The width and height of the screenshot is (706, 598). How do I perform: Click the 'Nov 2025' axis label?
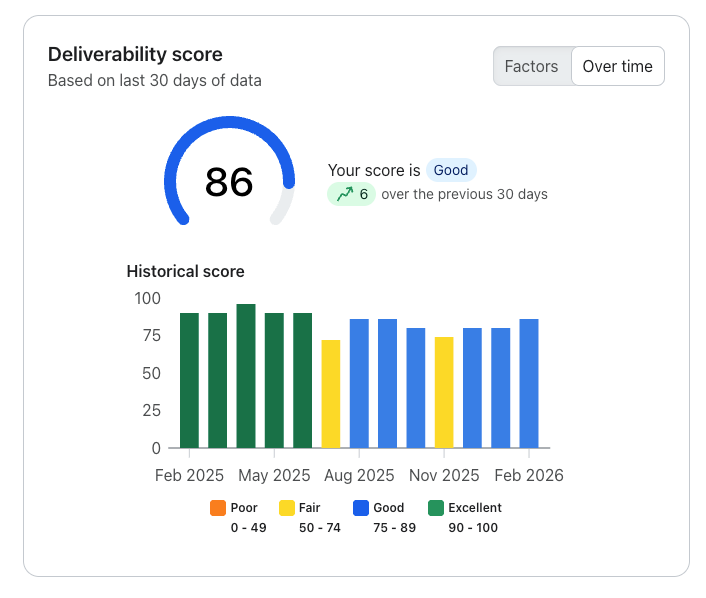[444, 476]
